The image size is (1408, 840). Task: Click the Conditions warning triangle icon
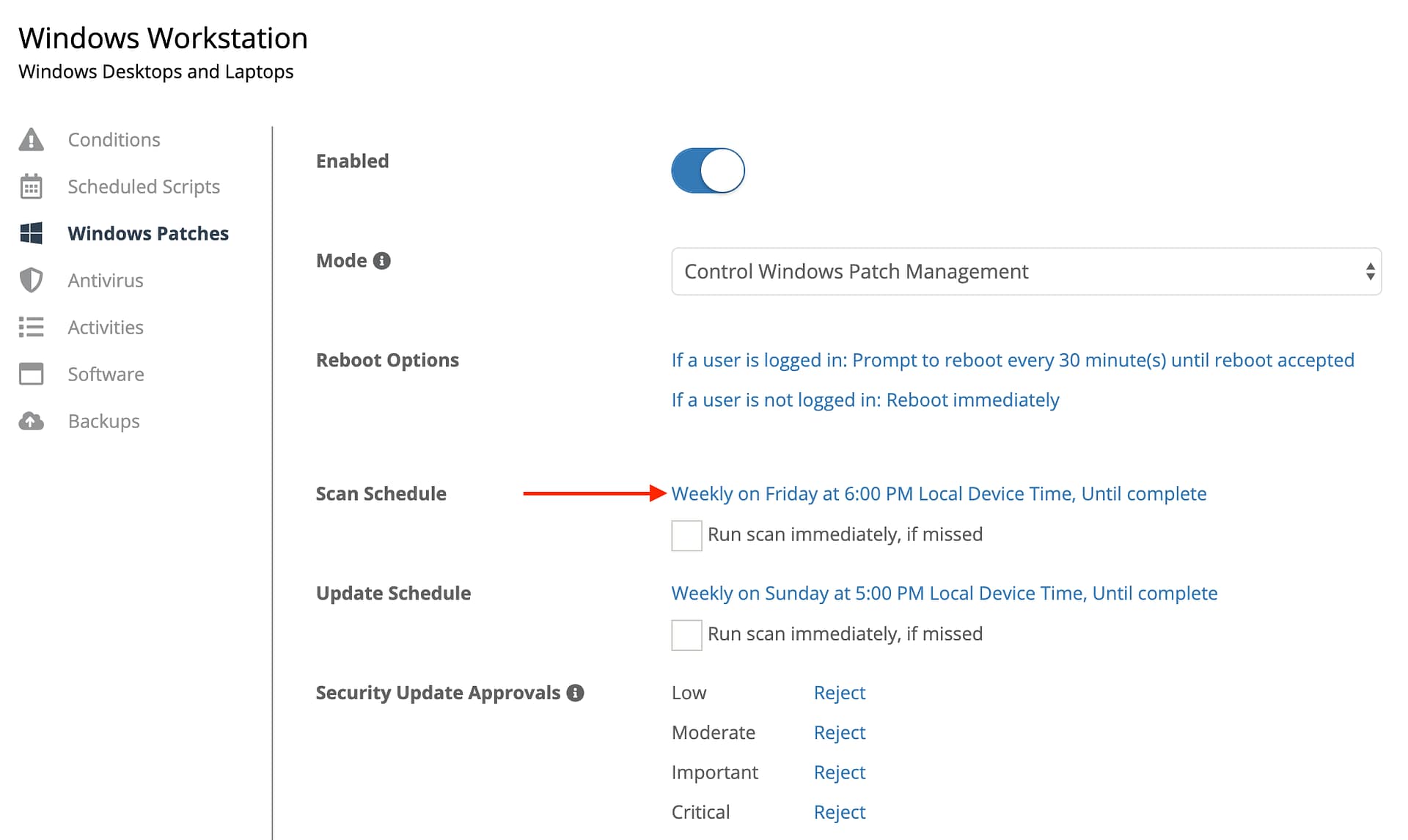click(x=31, y=139)
